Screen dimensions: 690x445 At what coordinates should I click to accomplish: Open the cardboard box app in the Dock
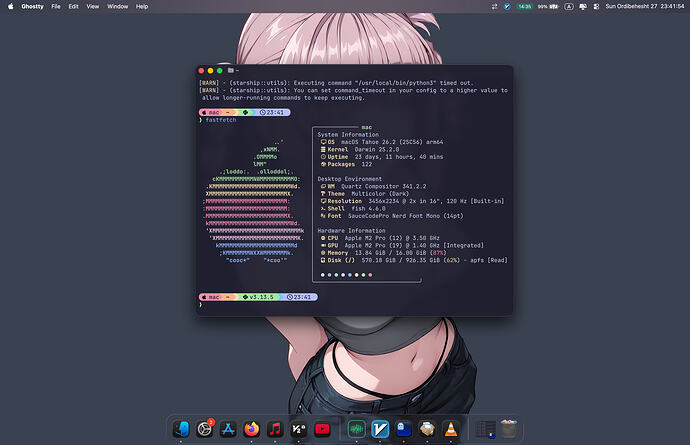(427, 429)
